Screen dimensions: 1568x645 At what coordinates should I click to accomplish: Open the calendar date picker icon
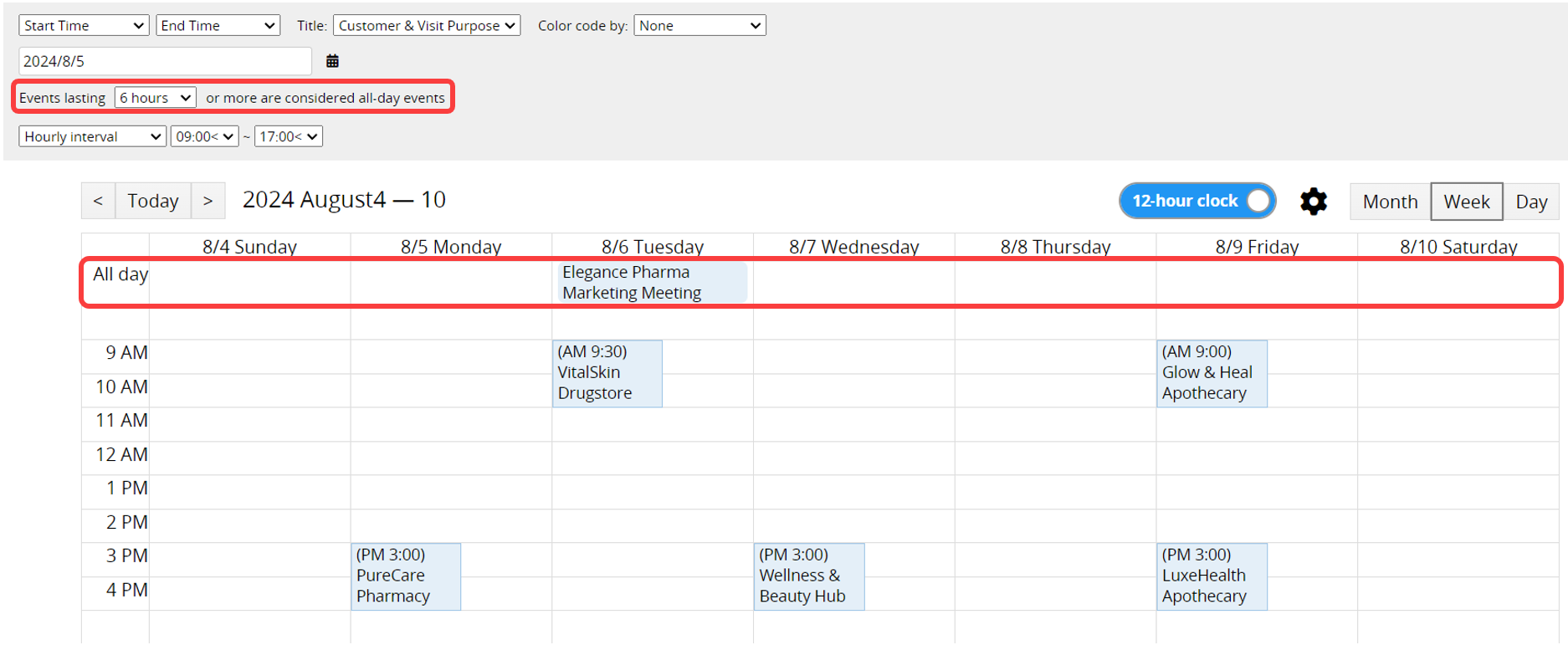tap(332, 61)
